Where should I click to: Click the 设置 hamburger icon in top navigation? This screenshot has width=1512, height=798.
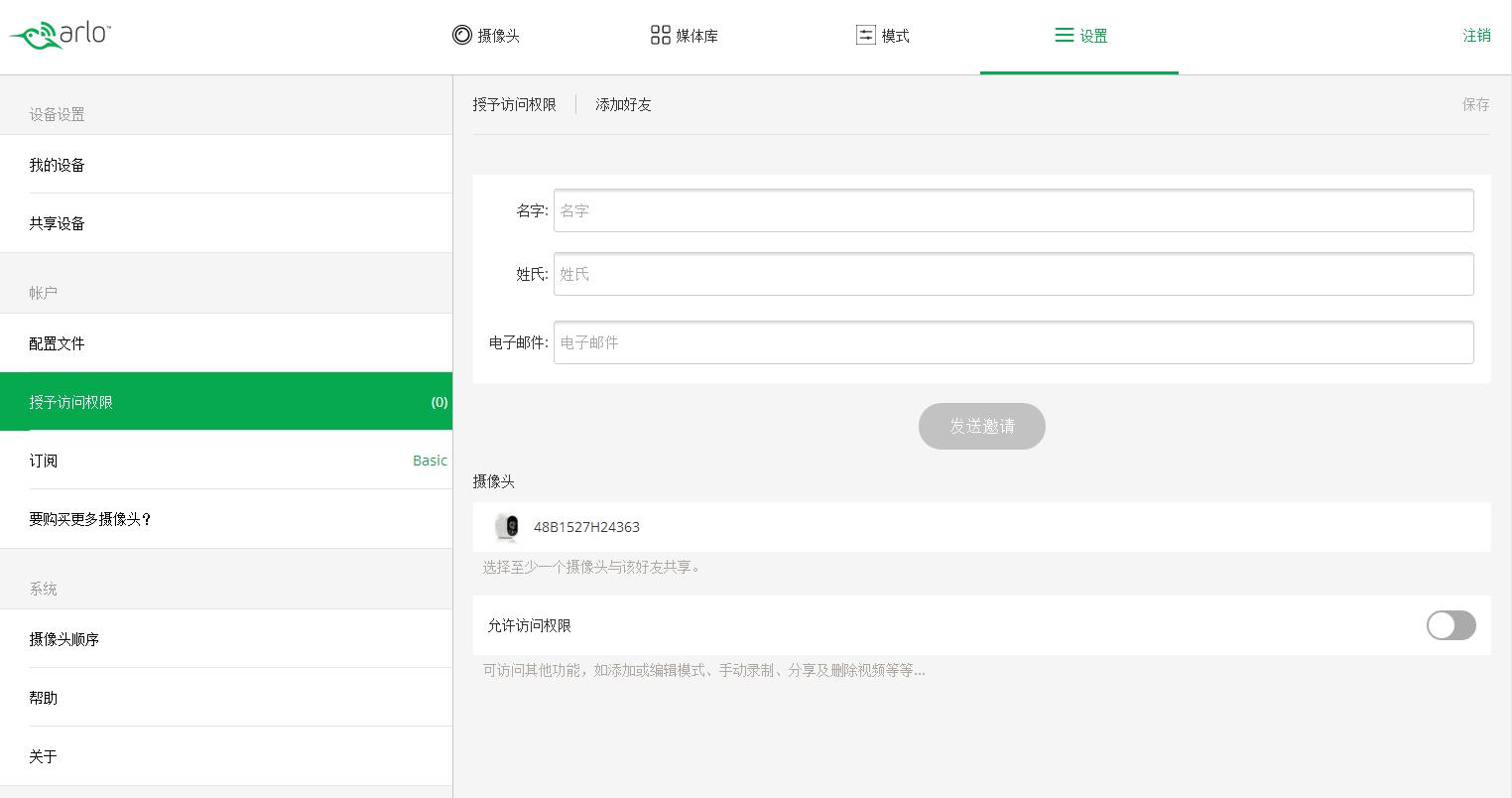[x=1064, y=35]
